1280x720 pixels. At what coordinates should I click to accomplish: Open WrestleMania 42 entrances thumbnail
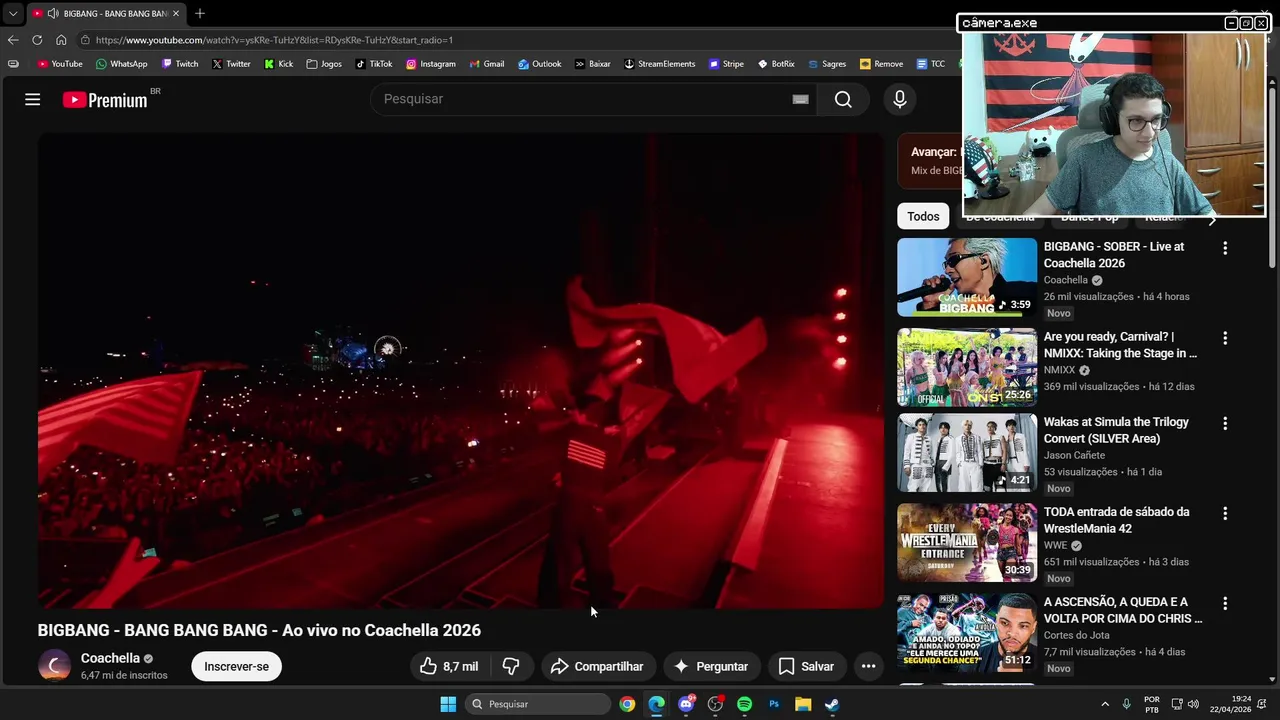coord(967,542)
